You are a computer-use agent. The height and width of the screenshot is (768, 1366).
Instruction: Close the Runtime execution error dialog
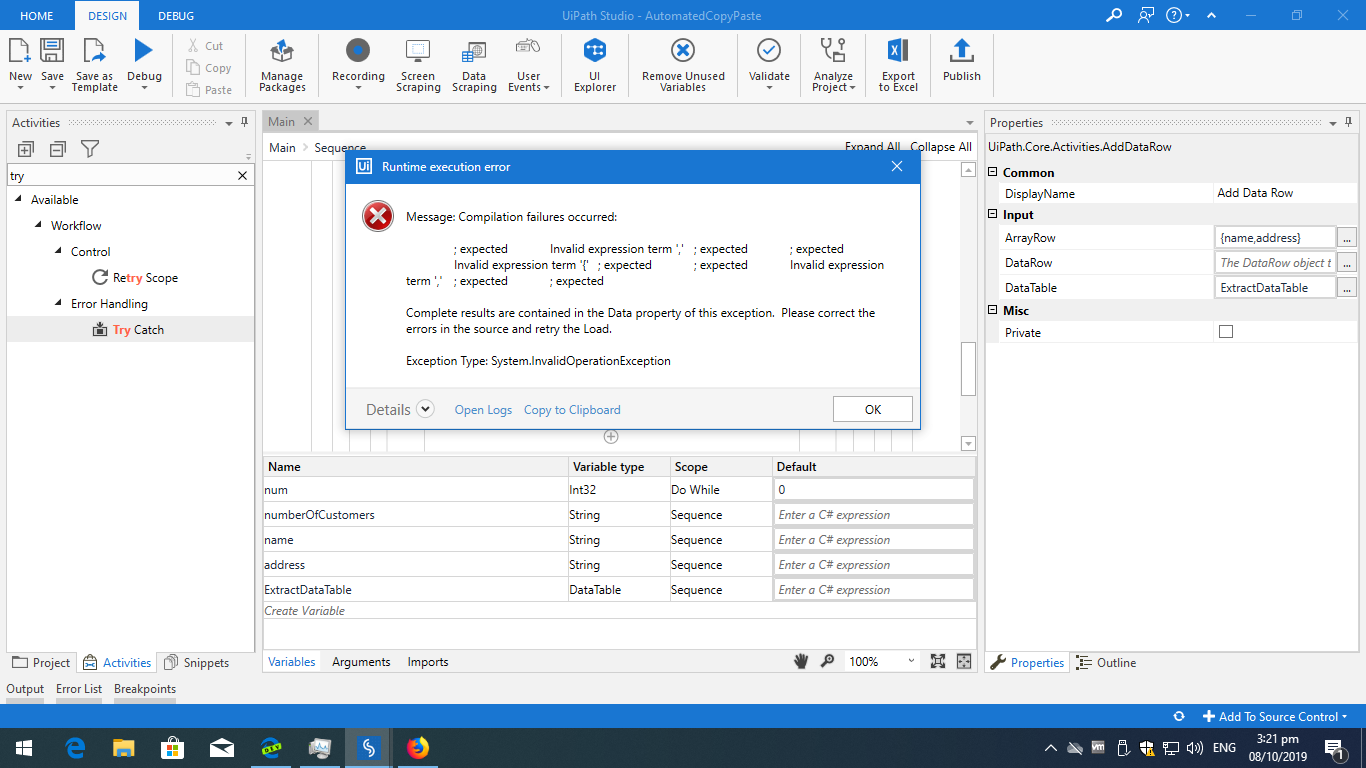tap(897, 167)
